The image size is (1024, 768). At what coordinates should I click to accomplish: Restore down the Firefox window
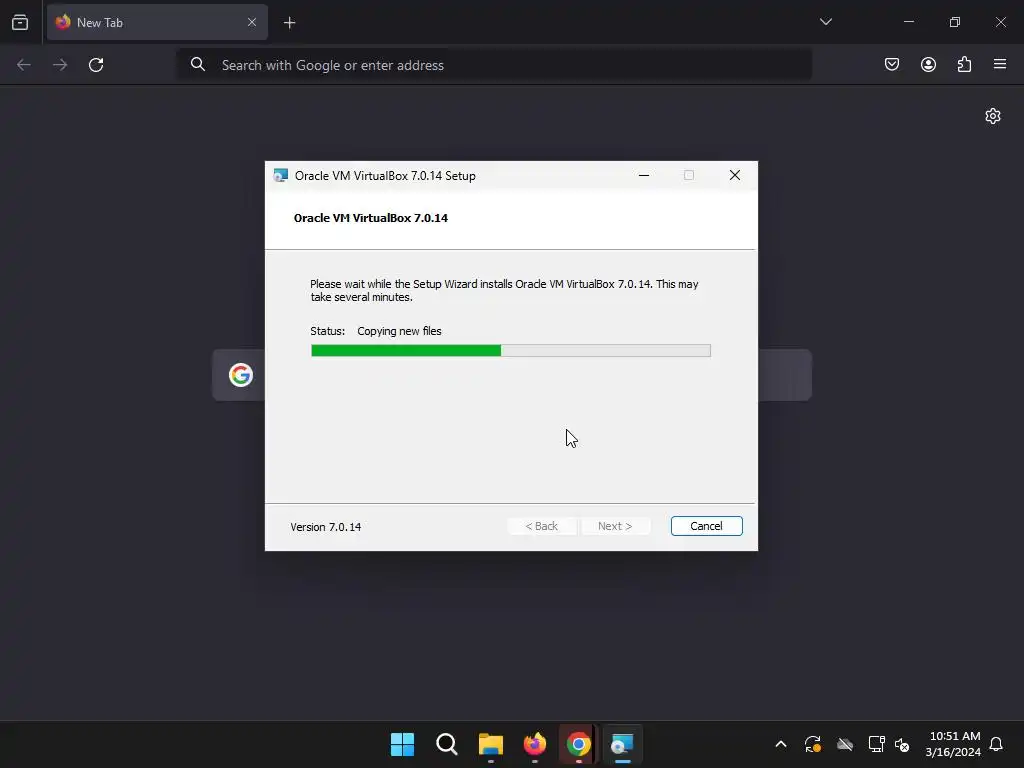pos(955,22)
